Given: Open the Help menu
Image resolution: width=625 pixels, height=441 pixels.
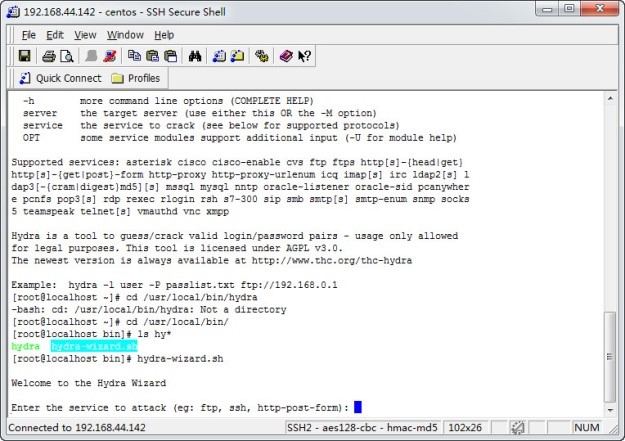Looking at the screenshot, I should 164,35.
